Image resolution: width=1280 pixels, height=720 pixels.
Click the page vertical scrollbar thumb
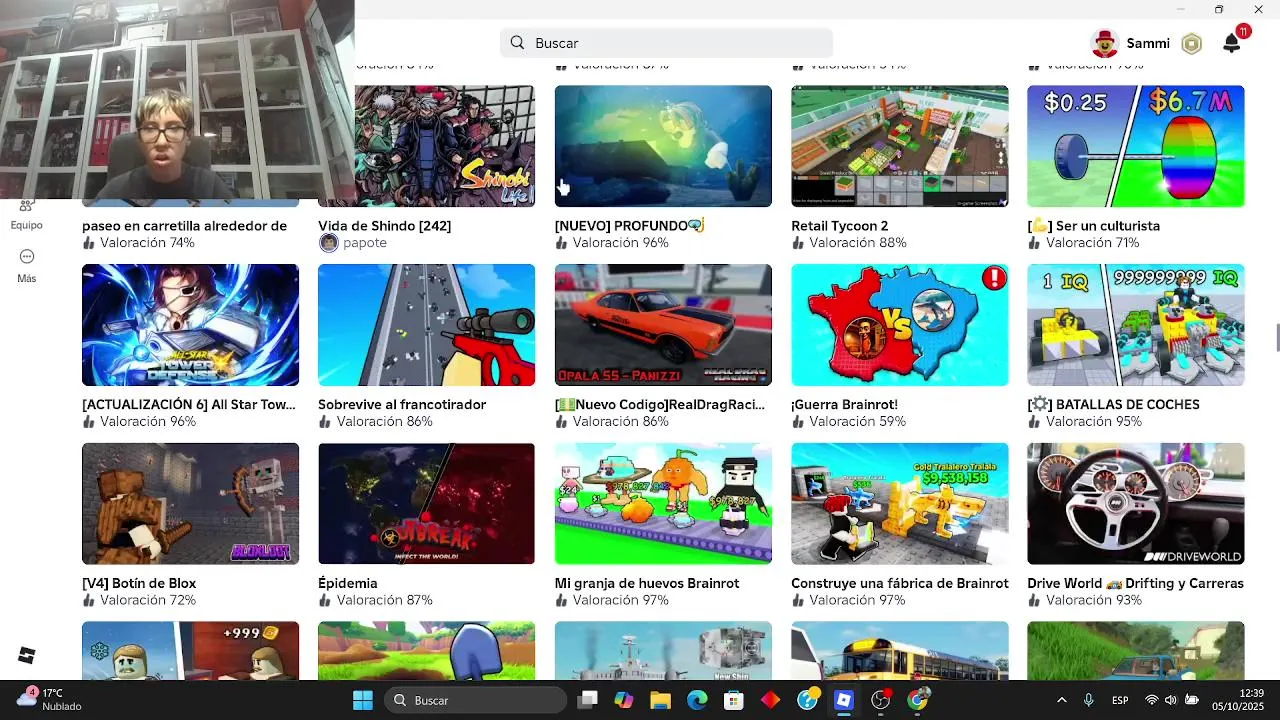pos(1277,338)
